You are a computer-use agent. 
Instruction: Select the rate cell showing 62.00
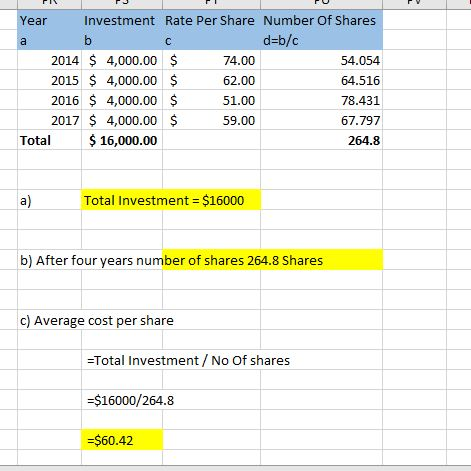211,80
